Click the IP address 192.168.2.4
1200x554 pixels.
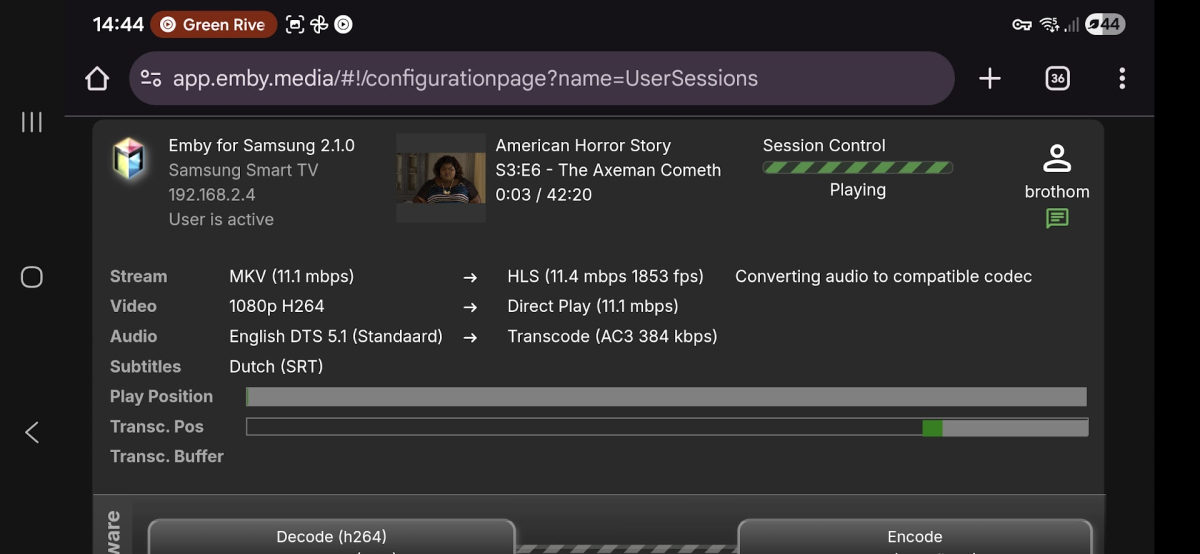click(212, 195)
